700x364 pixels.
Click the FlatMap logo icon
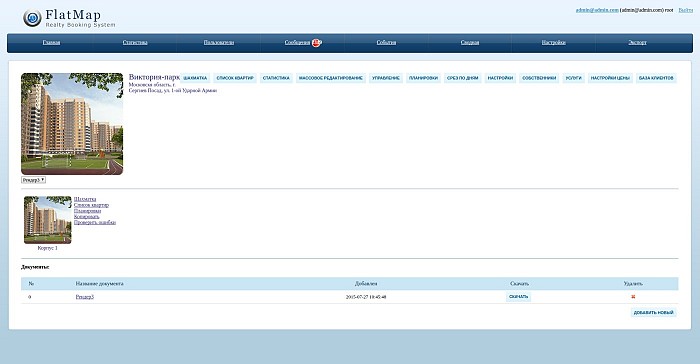pos(32,18)
